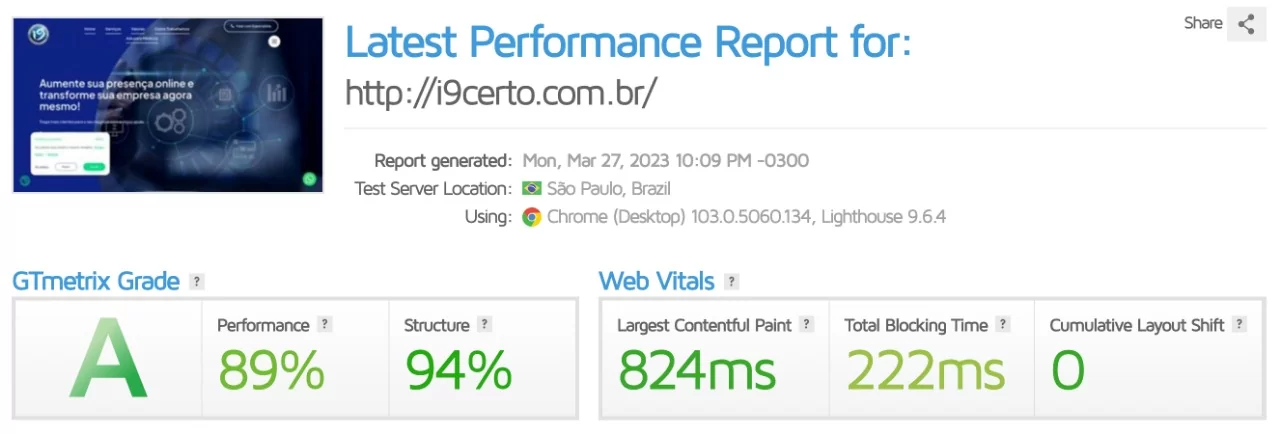Open the website screenshot thumbnail

click(x=168, y=105)
